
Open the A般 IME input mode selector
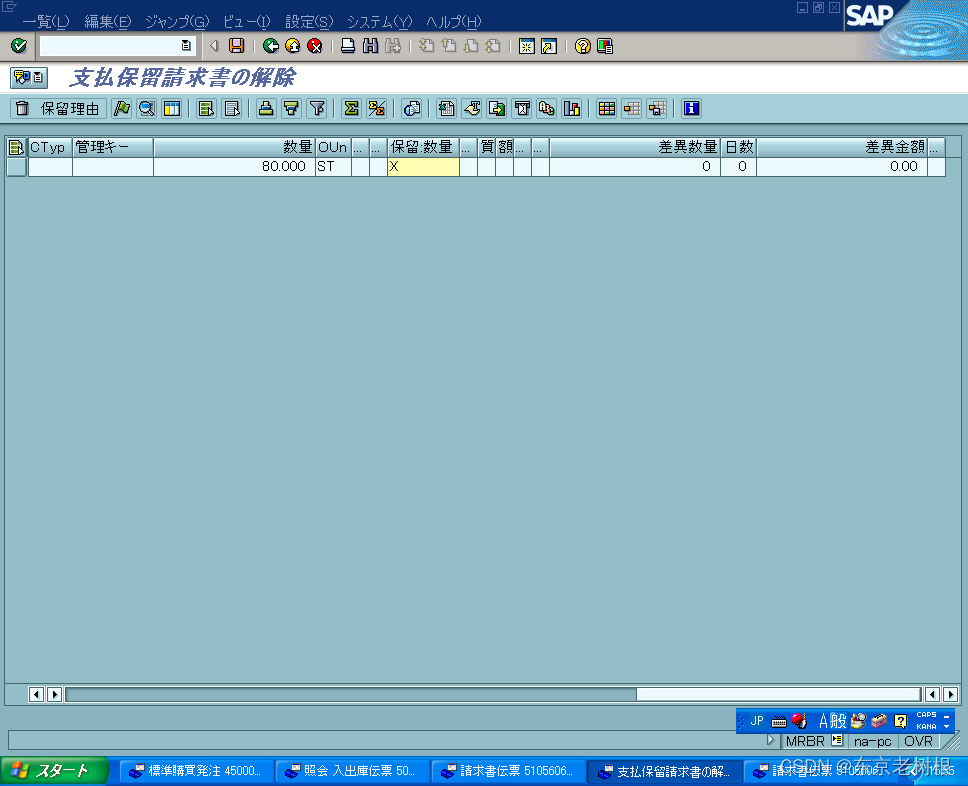tap(831, 719)
